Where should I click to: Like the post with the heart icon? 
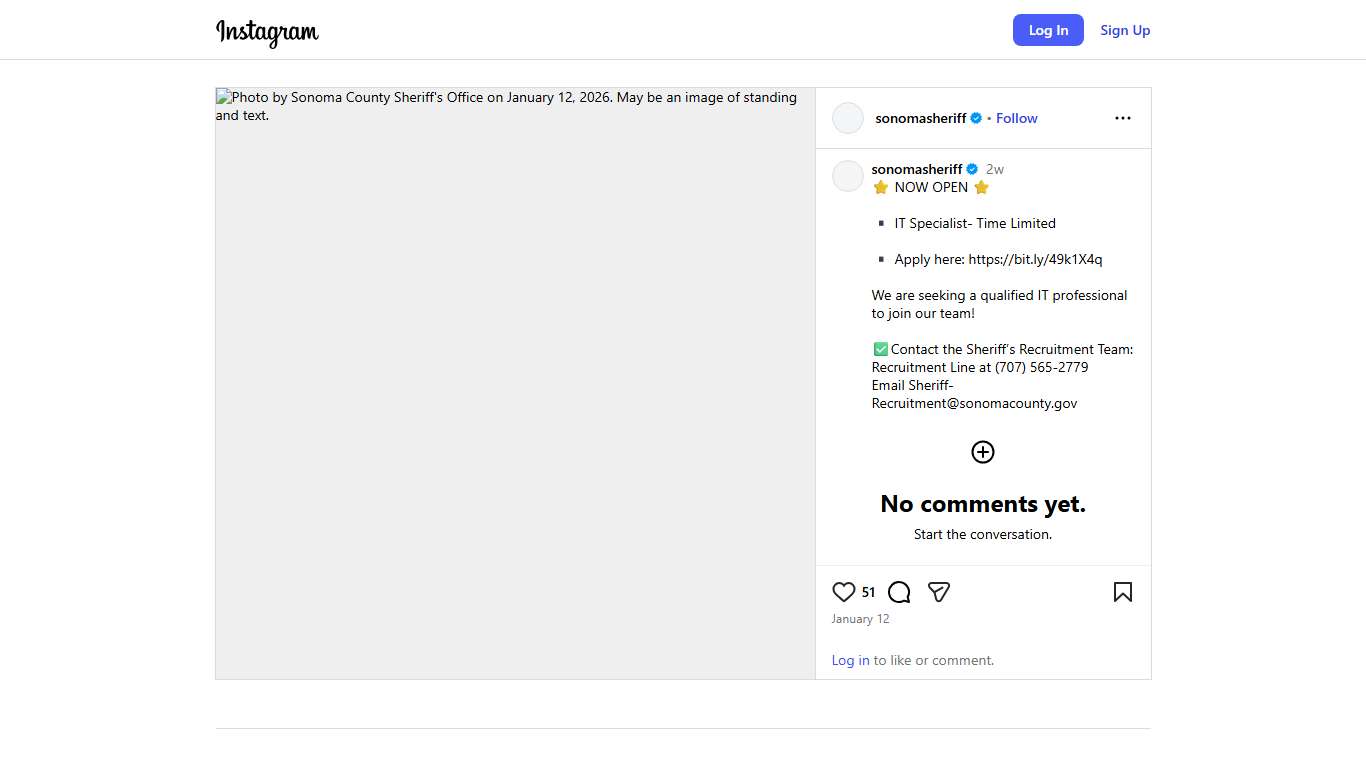tap(844, 592)
